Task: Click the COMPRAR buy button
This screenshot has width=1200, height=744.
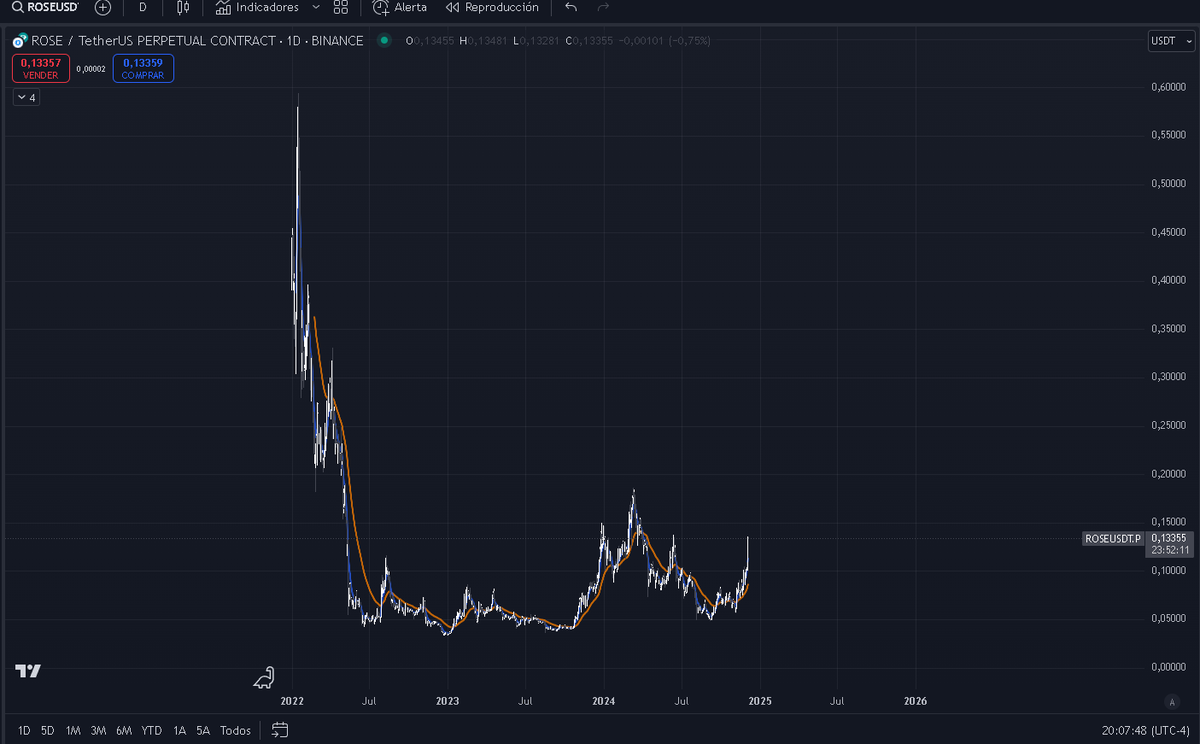Action: pos(143,68)
